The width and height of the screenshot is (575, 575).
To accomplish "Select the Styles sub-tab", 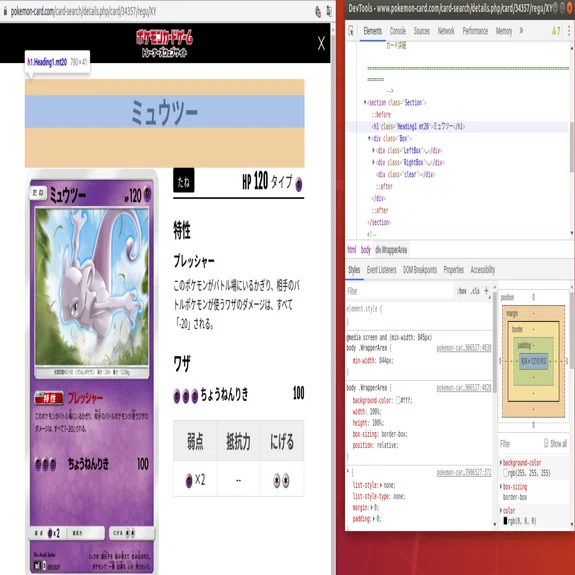I will point(354,270).
